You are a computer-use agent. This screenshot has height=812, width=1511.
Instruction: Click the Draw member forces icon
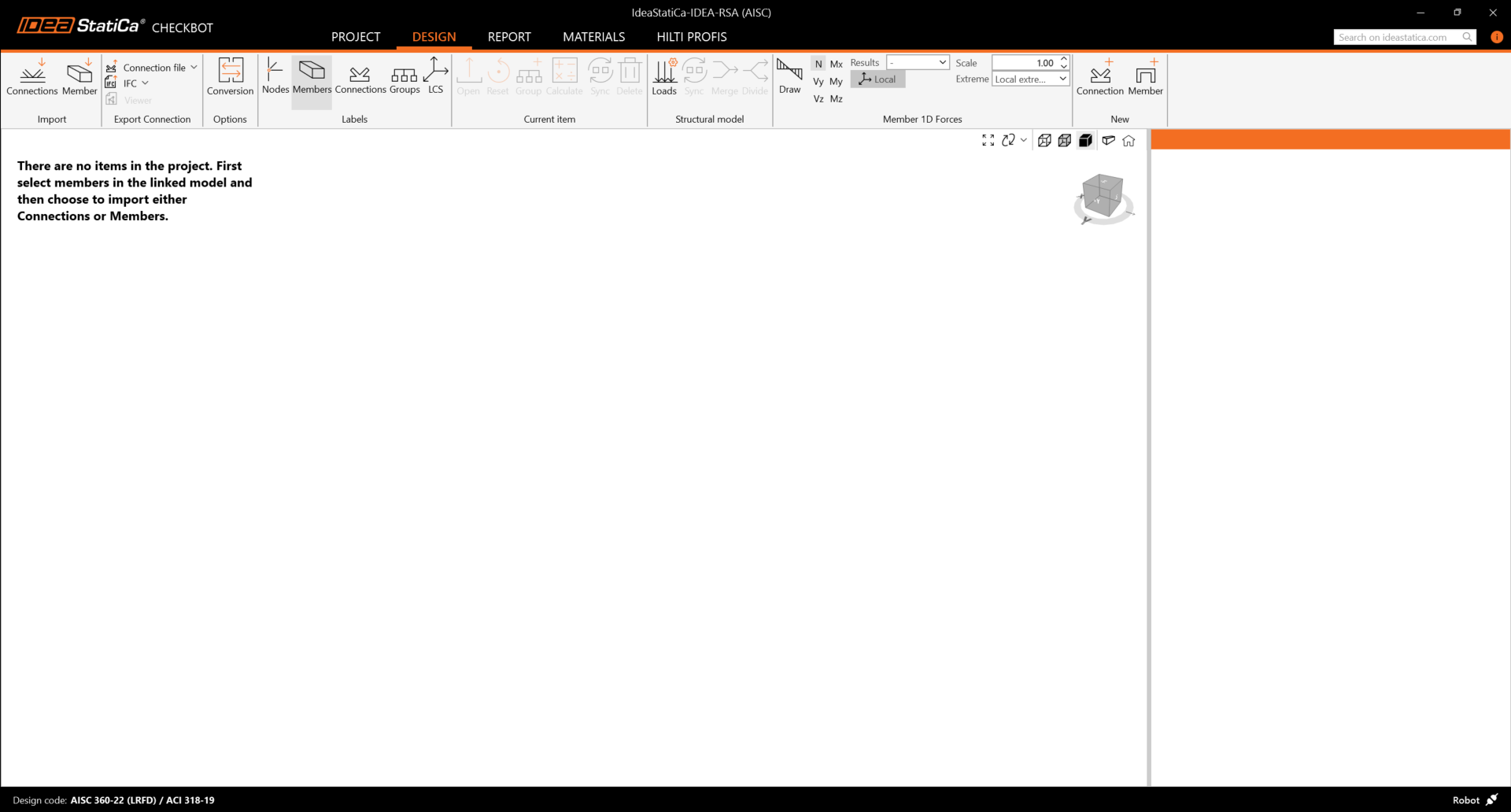pos(789,76)
